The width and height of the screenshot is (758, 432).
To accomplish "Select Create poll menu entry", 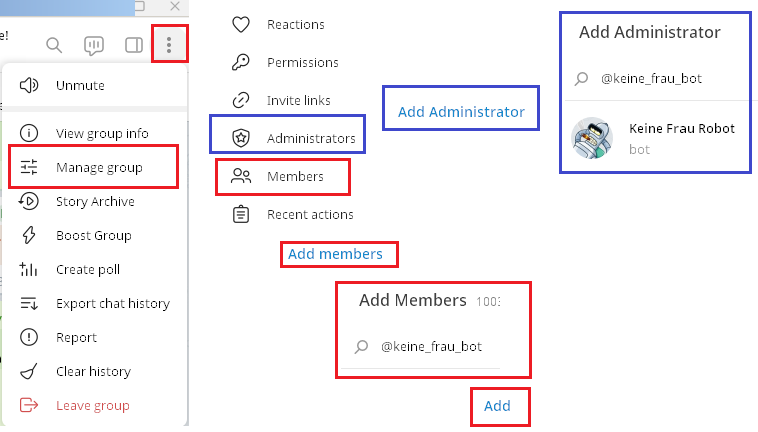I will pos(88,270).
